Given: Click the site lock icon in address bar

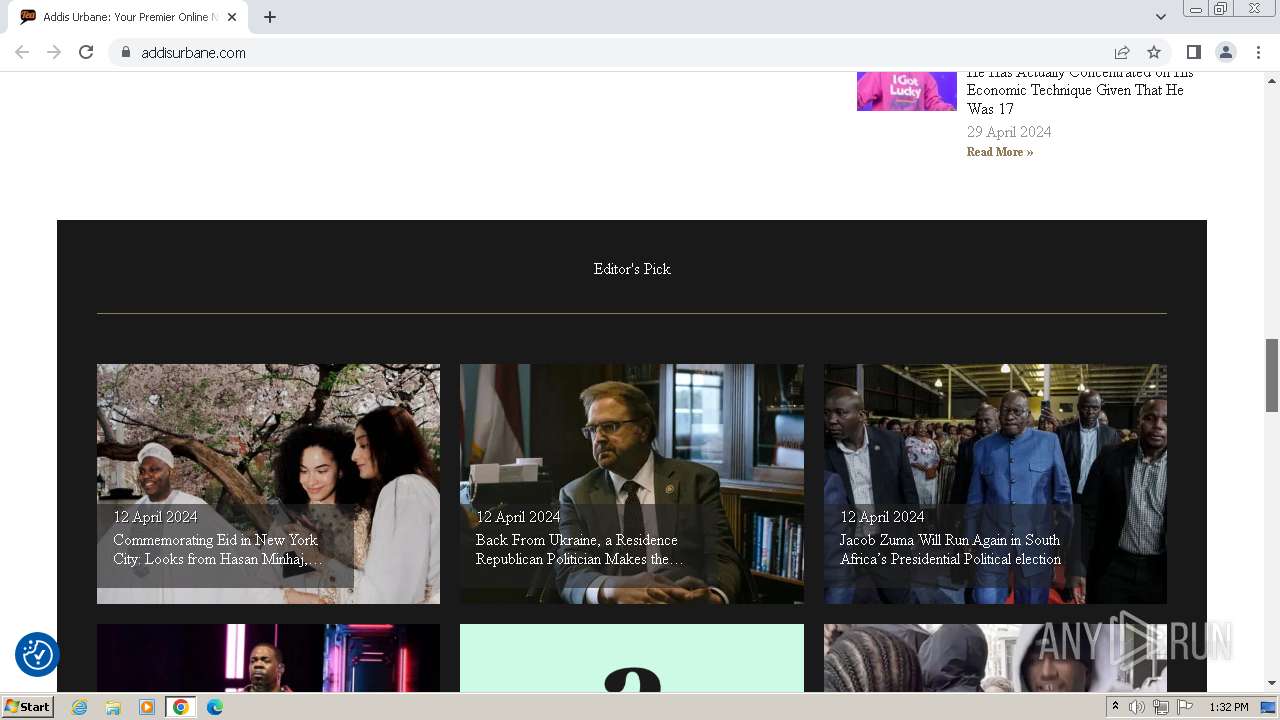Looking at the screenshot, I should click(126, 52).
